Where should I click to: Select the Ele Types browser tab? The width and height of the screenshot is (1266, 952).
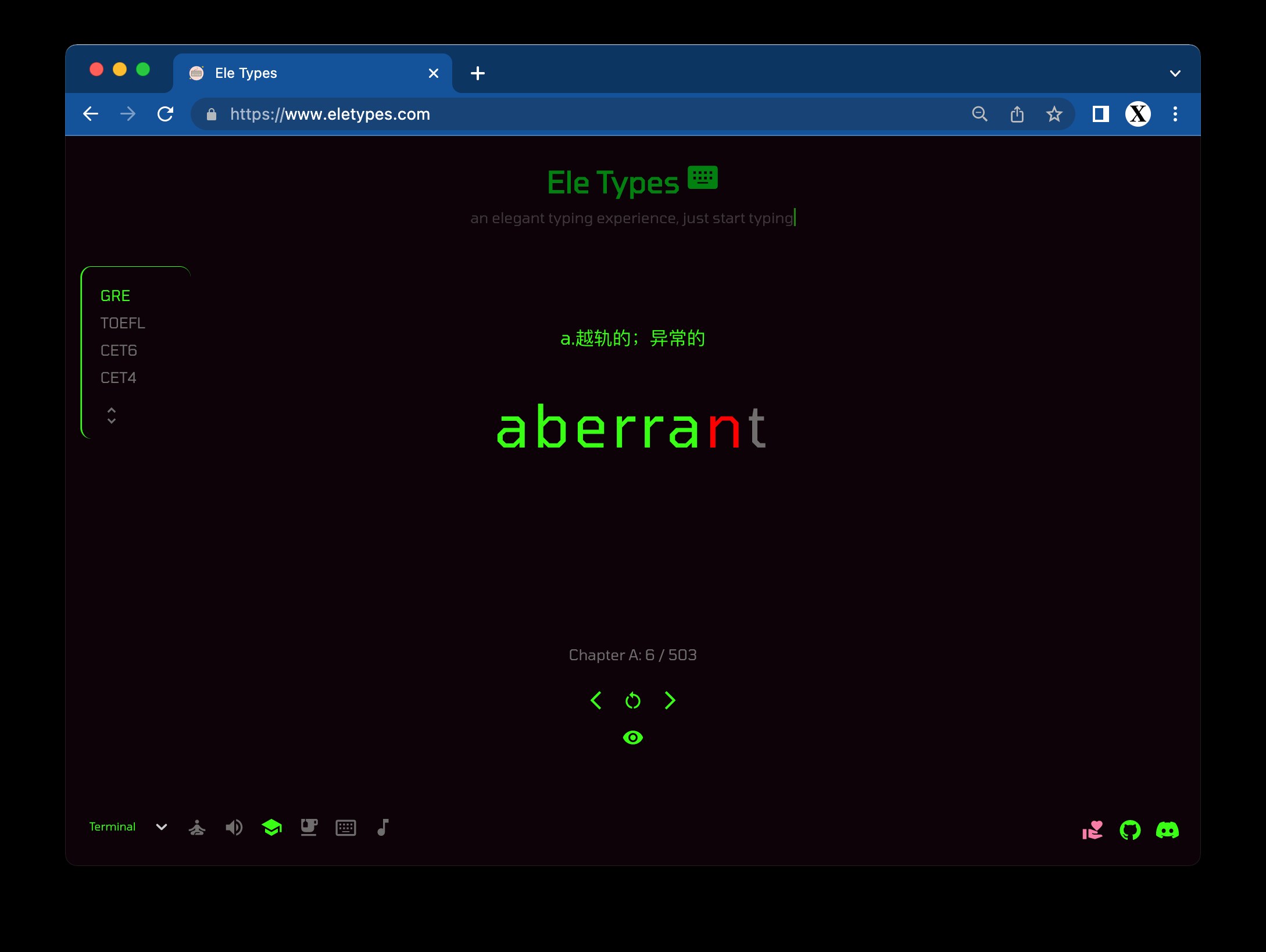(x=313, y=73)
